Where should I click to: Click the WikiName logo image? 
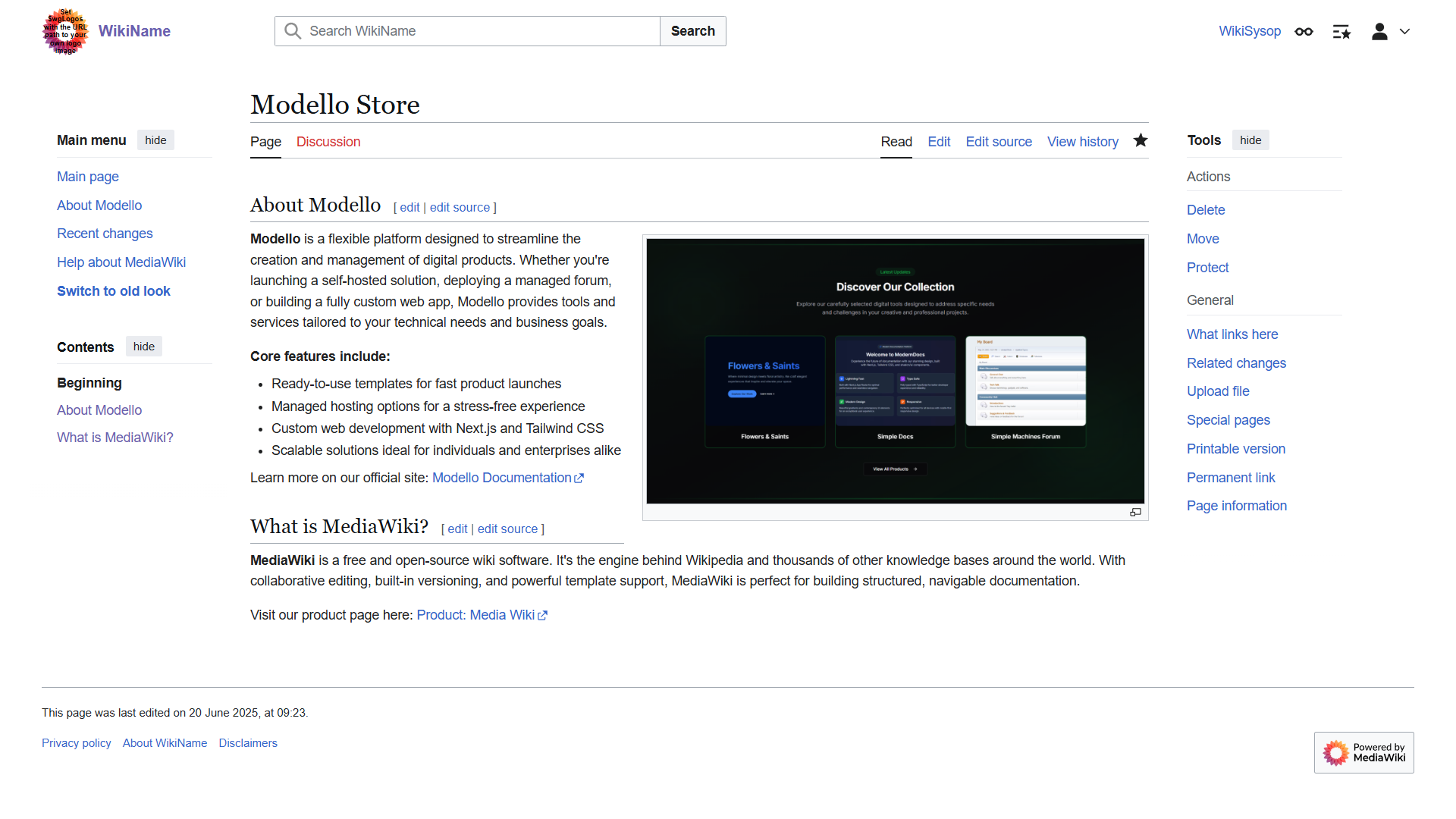[66, 31]
